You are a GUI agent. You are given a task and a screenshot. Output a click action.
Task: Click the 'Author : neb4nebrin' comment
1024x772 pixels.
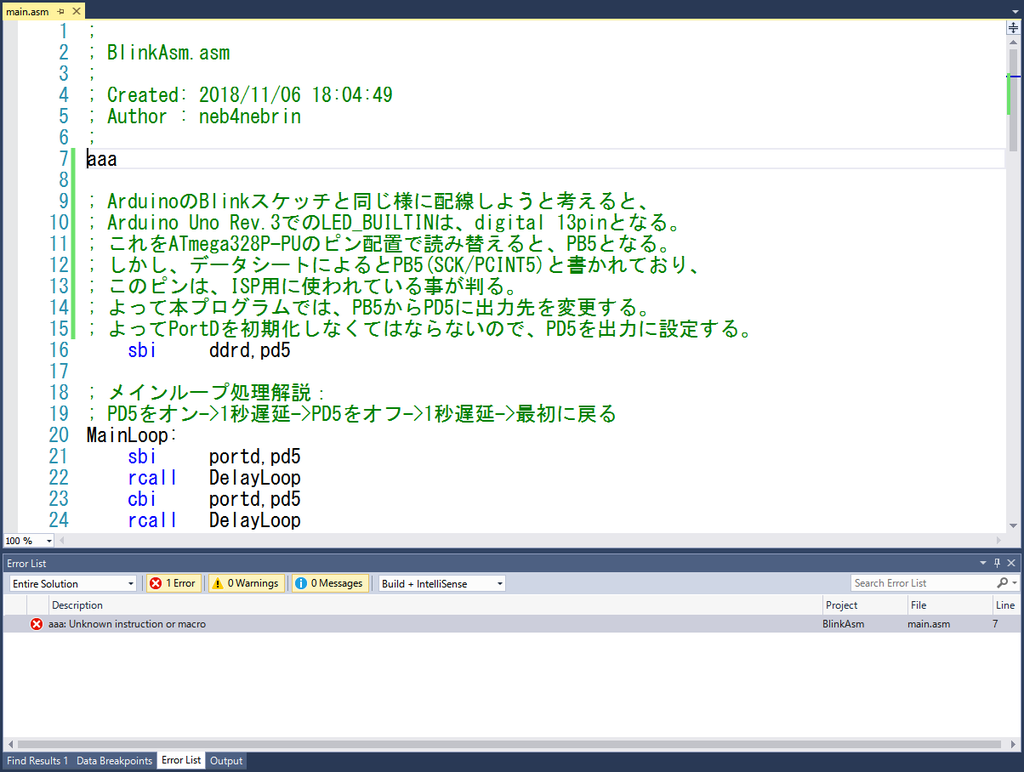tap(204, 116)
